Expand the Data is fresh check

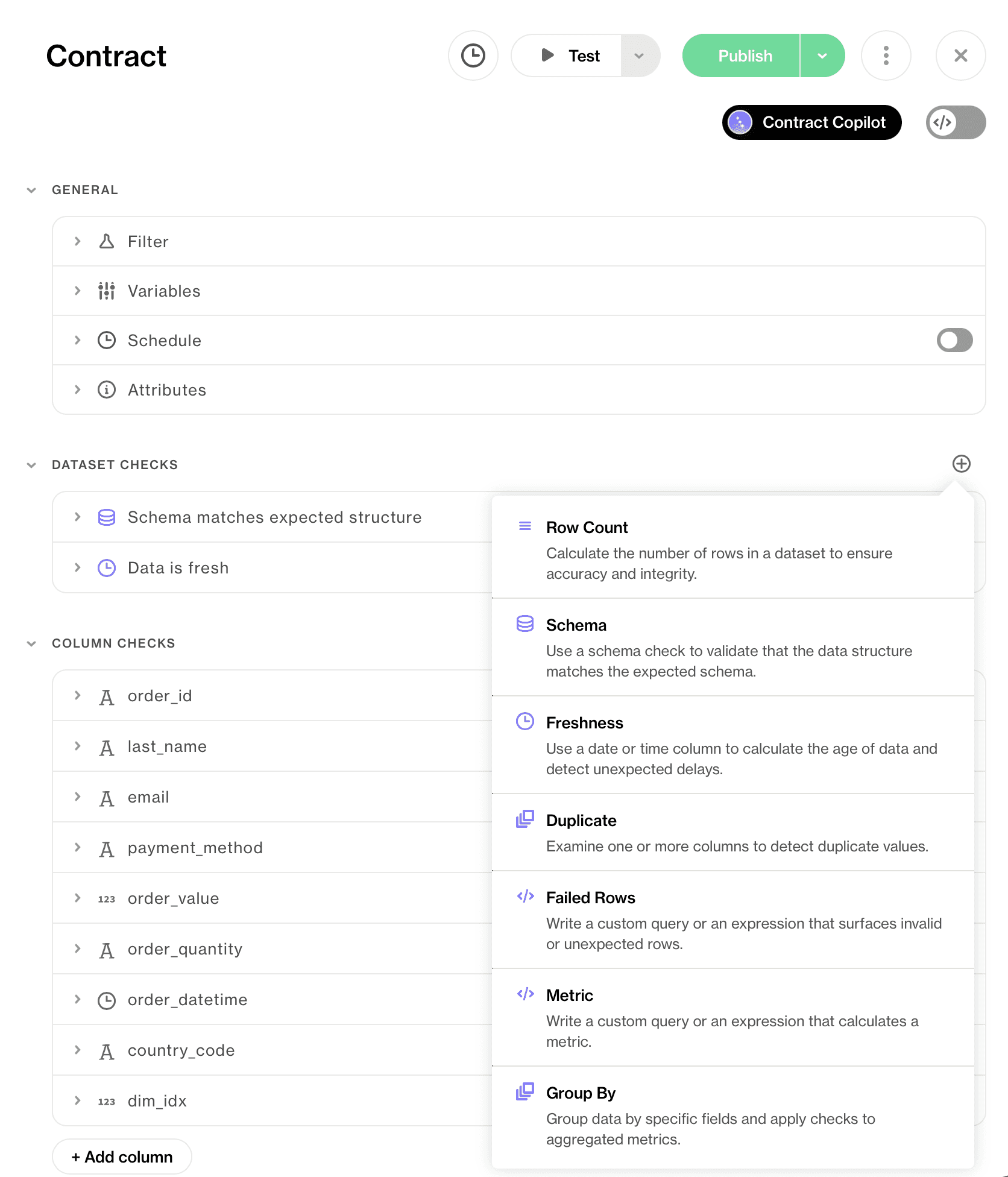click(78, 567)
